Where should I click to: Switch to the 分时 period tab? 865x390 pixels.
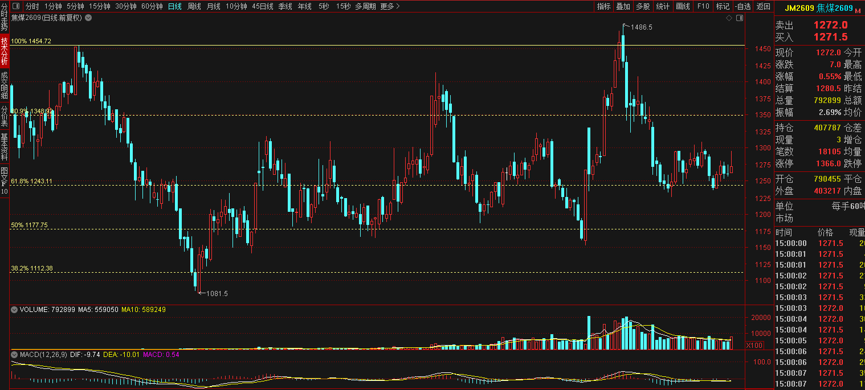click(32, 7)
